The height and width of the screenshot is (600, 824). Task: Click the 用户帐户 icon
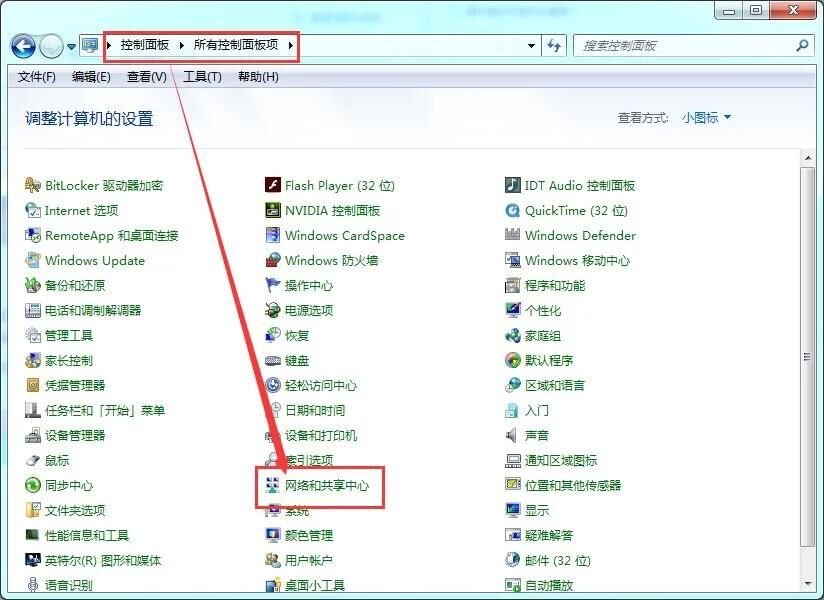tap(273, 561)
